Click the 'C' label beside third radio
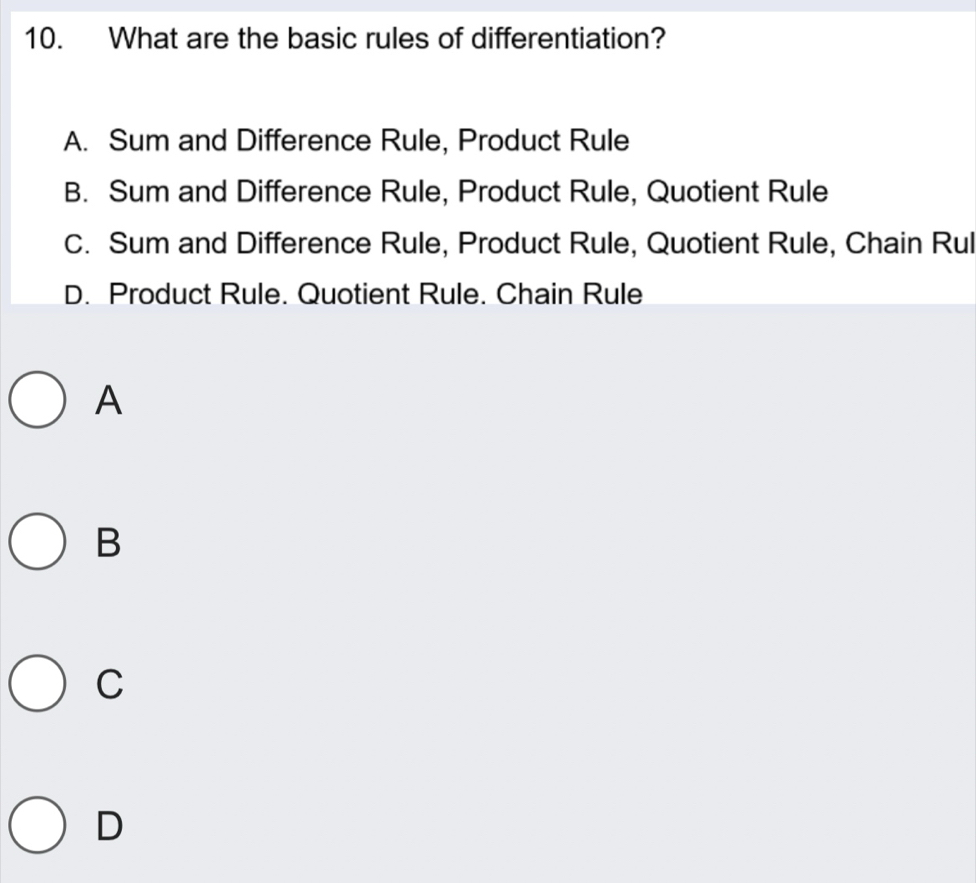The width and height of the screenshot is (976, 883). click(109, 686)
